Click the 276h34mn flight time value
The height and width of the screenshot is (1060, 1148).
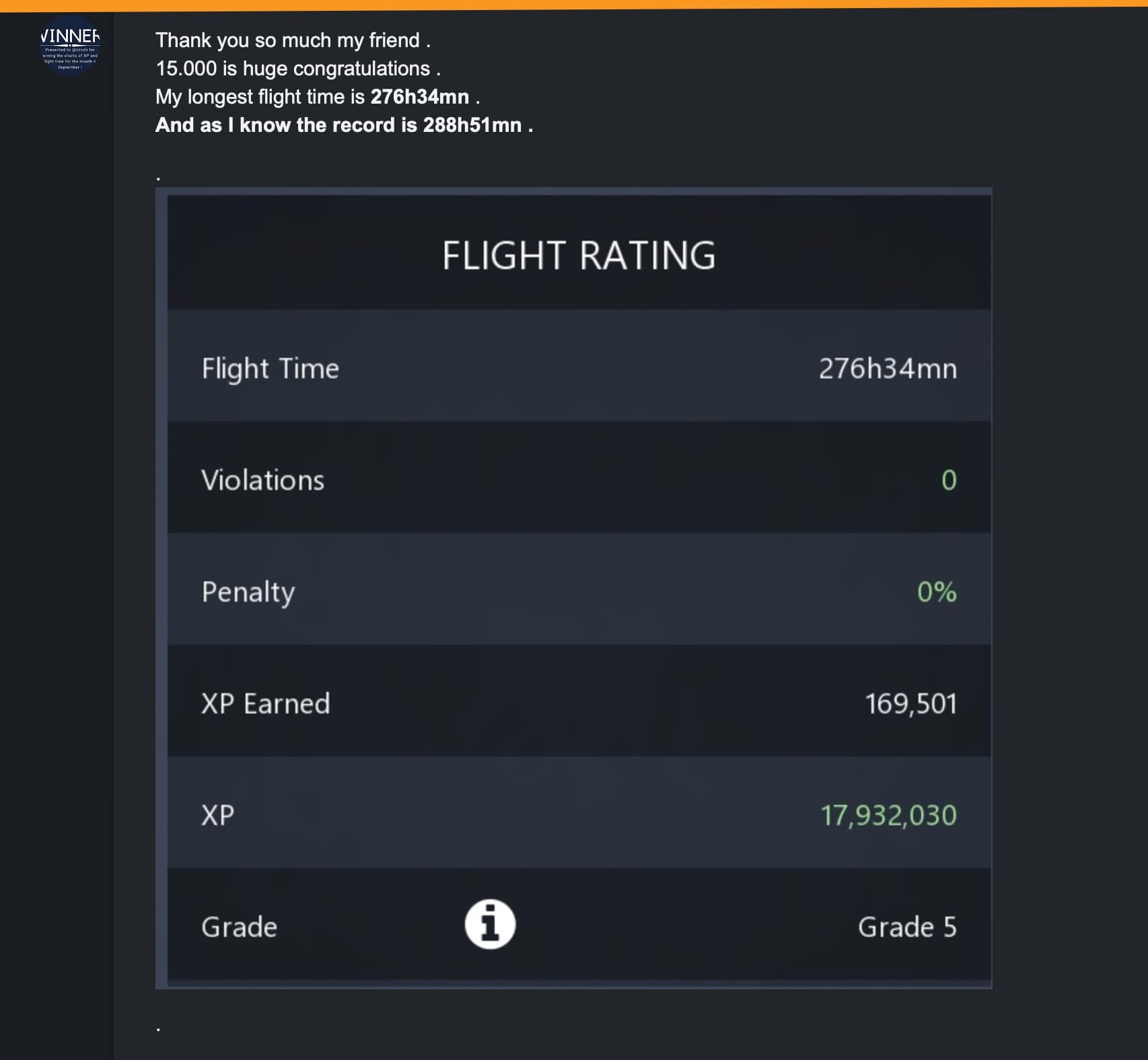(888, 369)
